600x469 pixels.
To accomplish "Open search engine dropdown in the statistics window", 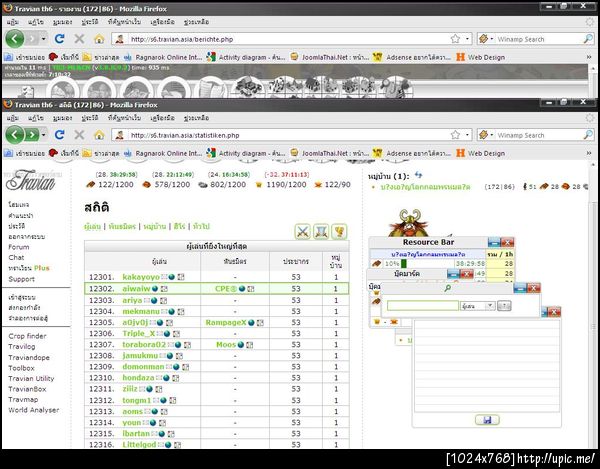I will pyautogui.click(x=491, y=135).
